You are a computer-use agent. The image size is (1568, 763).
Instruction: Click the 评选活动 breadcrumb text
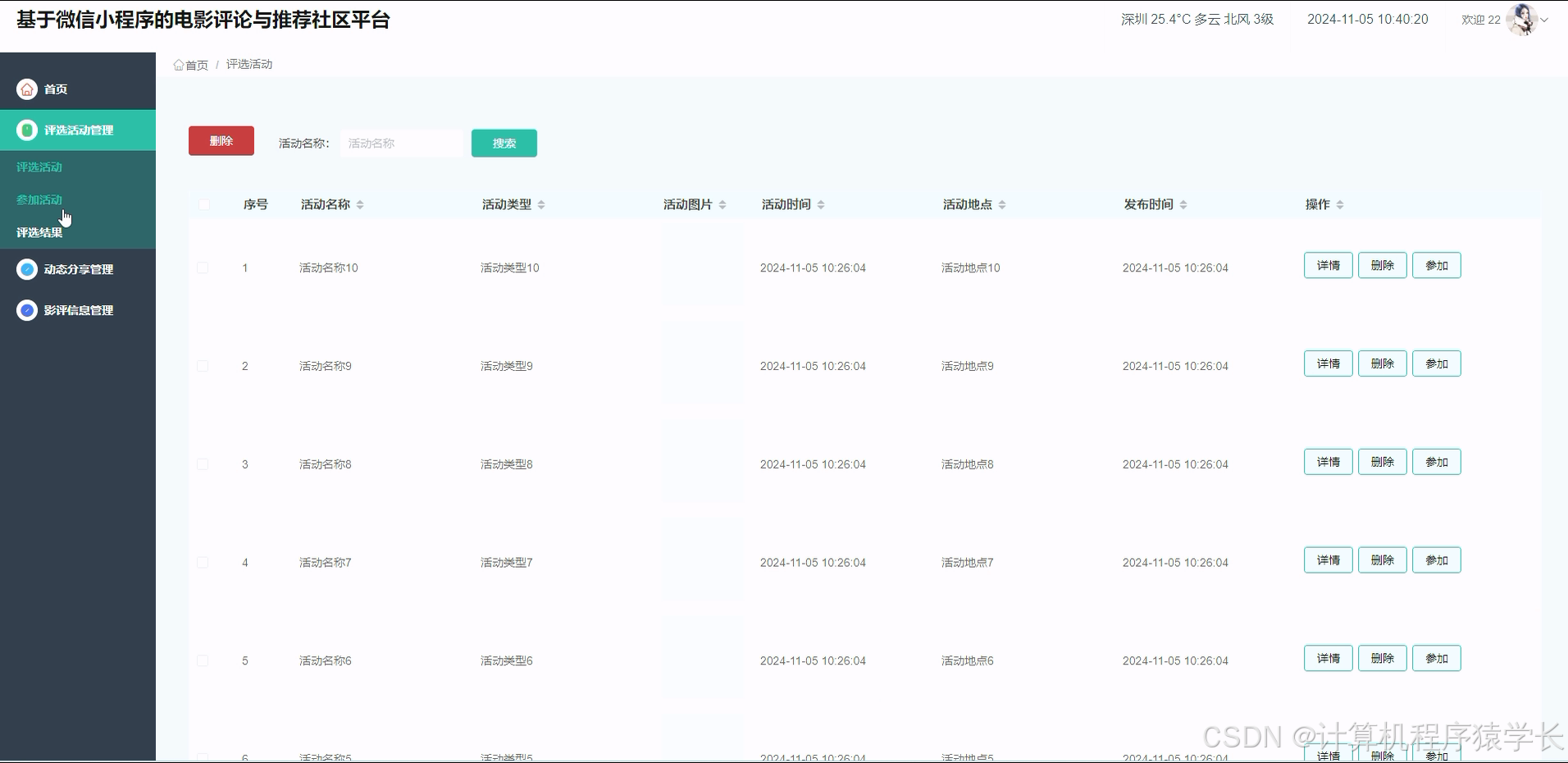(249, 64)
